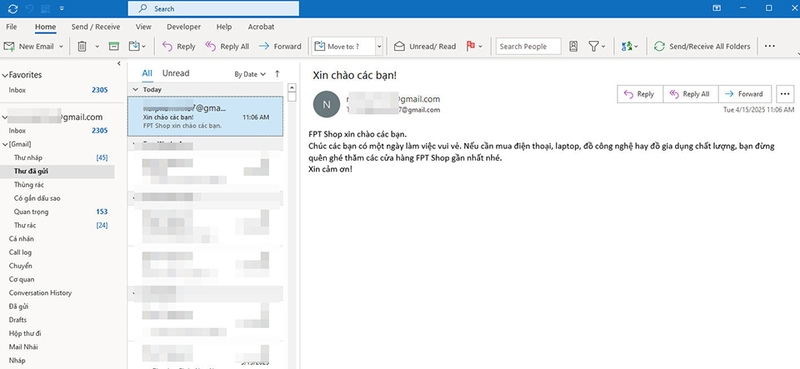800x369 pixels.
Task: Expand the Delete dropdown arrow
Action: 97,46
